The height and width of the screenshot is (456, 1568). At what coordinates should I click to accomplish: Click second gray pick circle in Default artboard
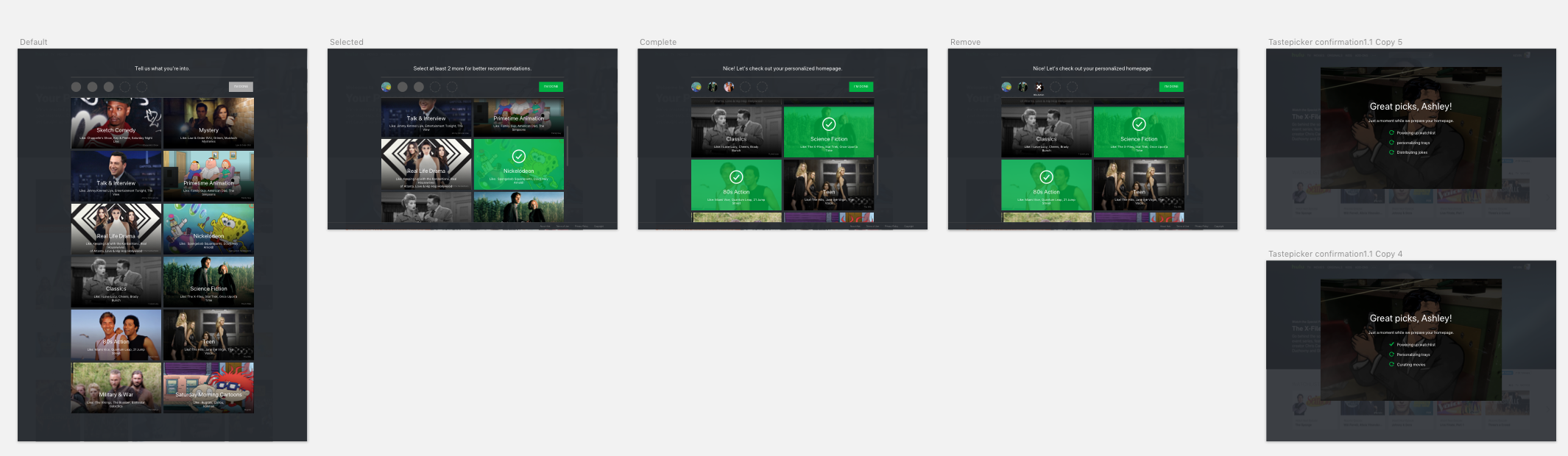click(92, 87)
